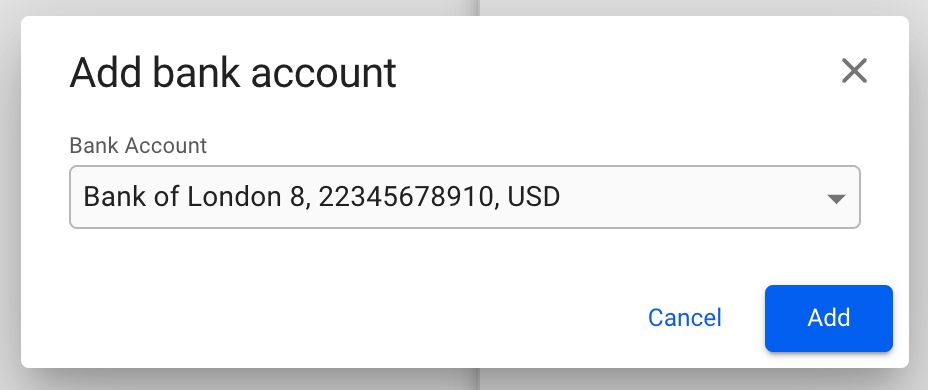Screen dimensions: 928x390
Task: Open the Bank of London 8 combo box
Action: (465, 197)
